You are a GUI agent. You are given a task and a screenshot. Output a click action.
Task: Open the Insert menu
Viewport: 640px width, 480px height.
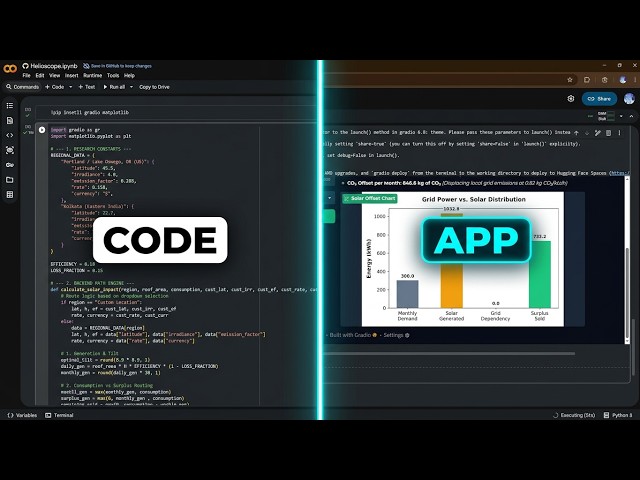pyautogui.click(x=71, y=76)
